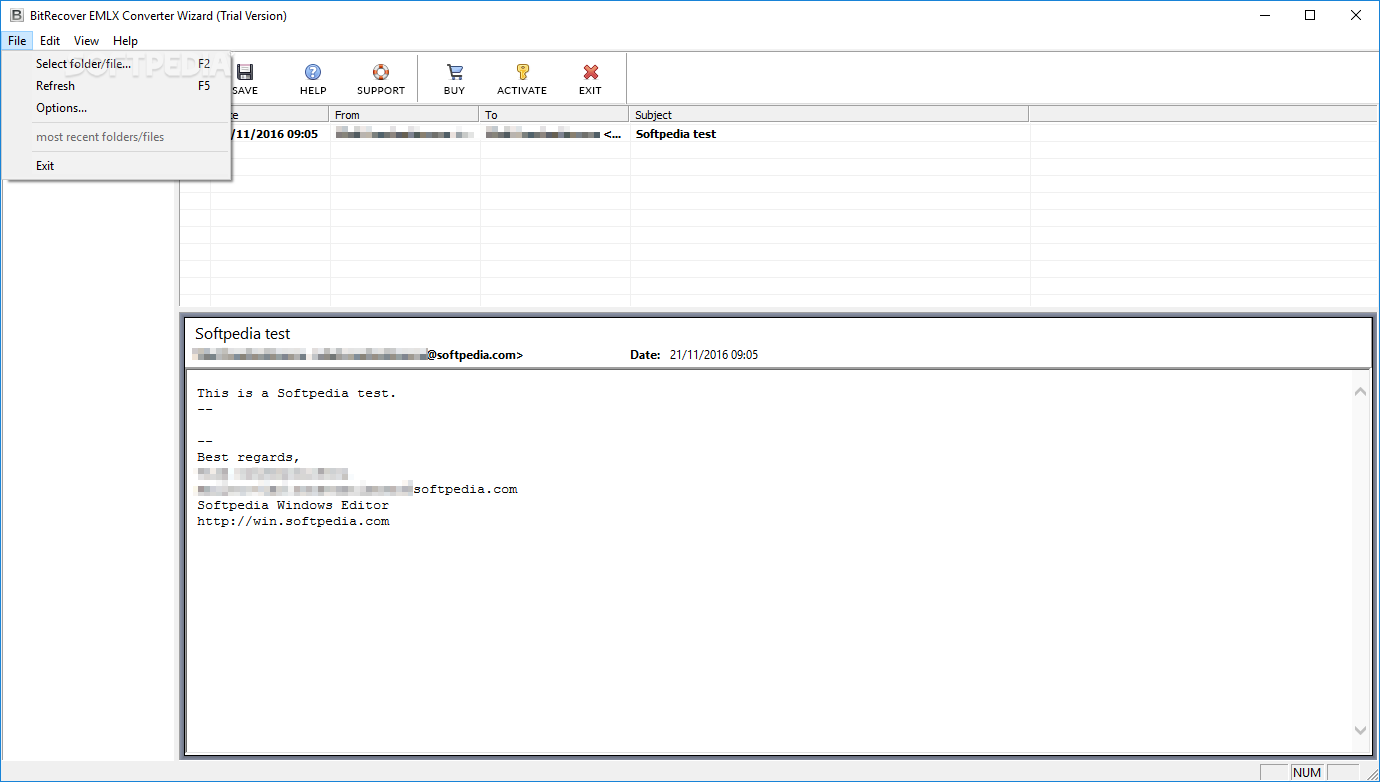The width and height of the screenshot is (1380, 782).
Task: Click 'This is a Softpedia test.' body text
Action: click(x=296, y=393)
